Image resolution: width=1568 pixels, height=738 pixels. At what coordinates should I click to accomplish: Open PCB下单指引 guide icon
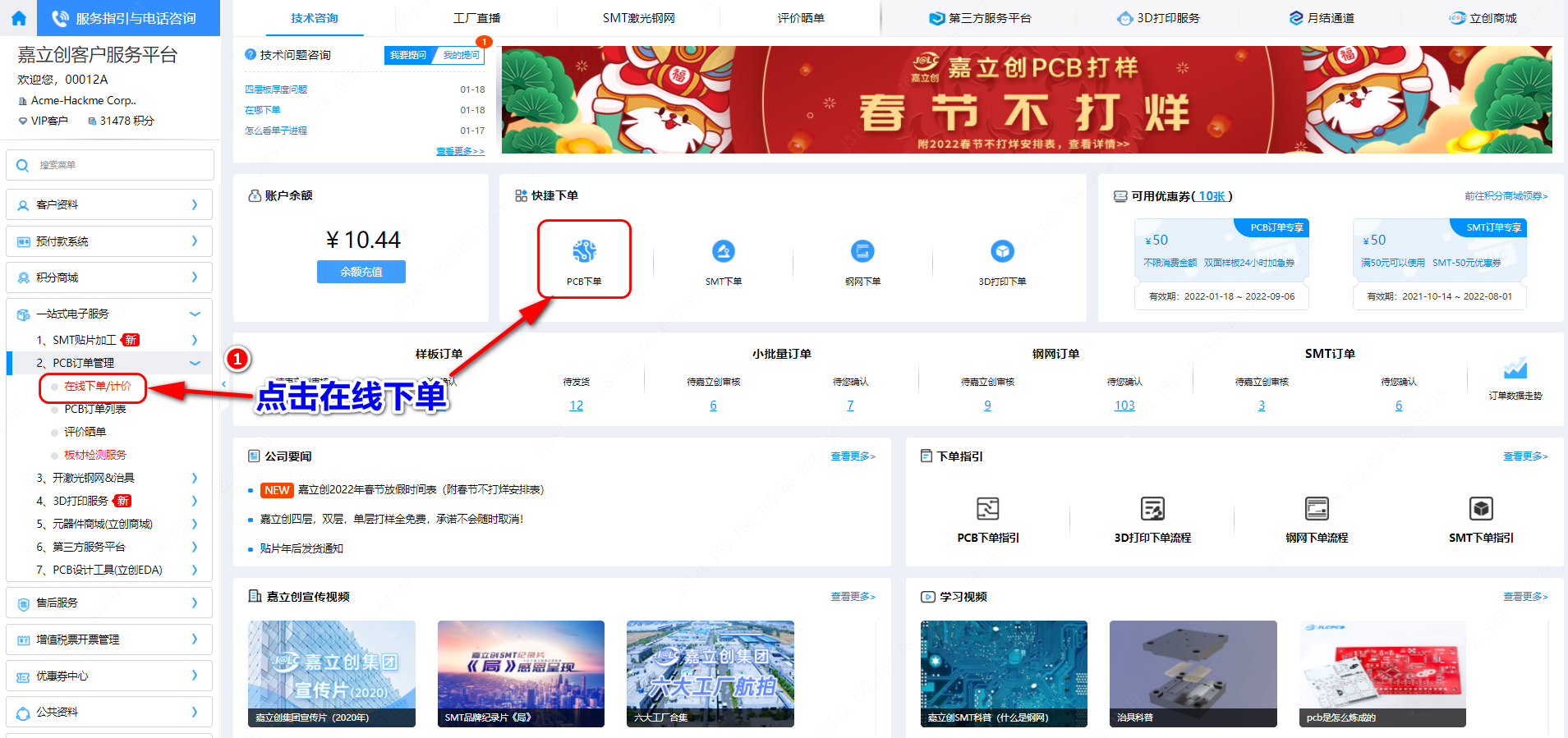pyautogui.click(x=988, y=509)
